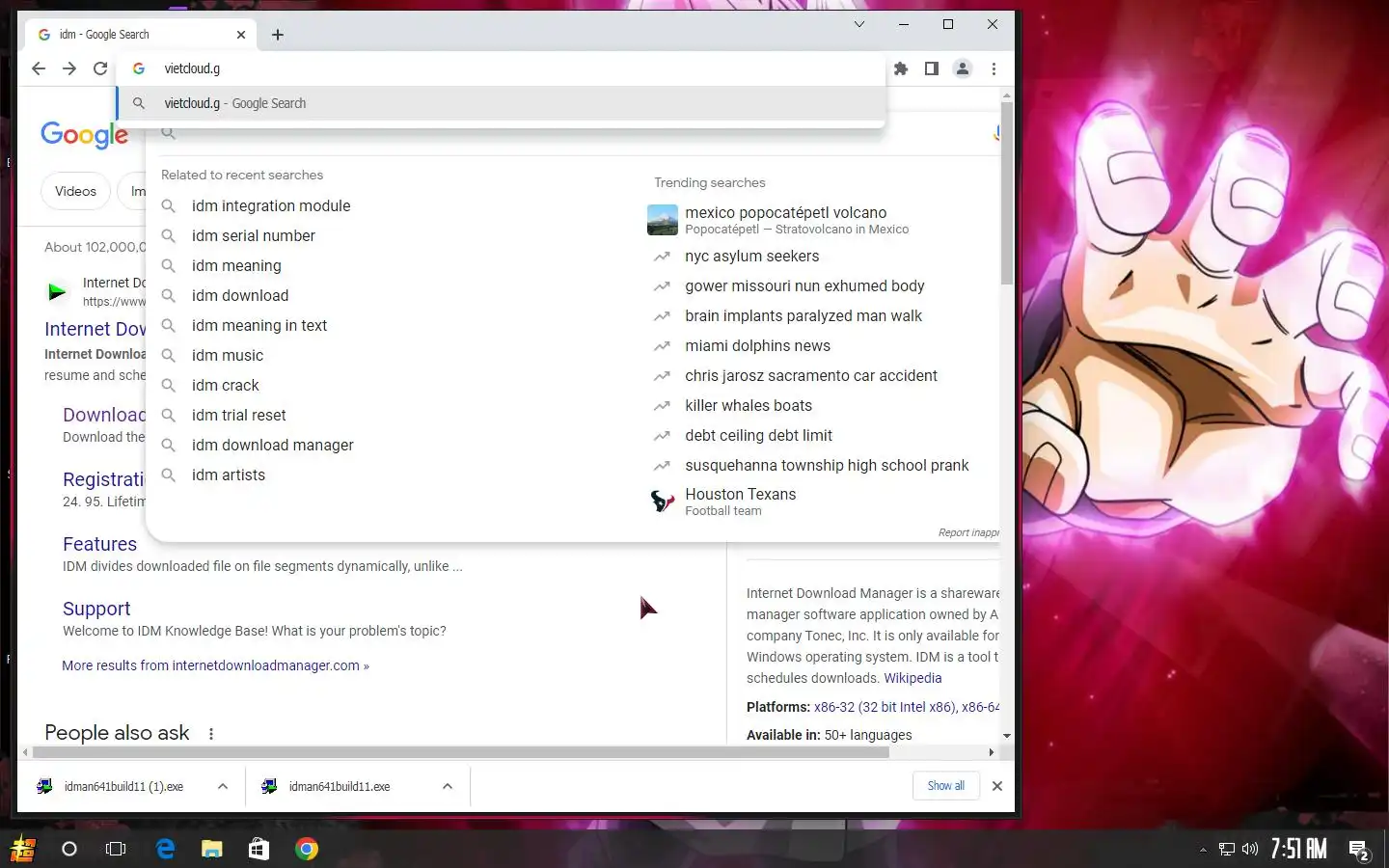The height and width of the screenshot is (868, 1389).
Task: Choose suggestion 'idm download manager'
Action: click(273, 445)
